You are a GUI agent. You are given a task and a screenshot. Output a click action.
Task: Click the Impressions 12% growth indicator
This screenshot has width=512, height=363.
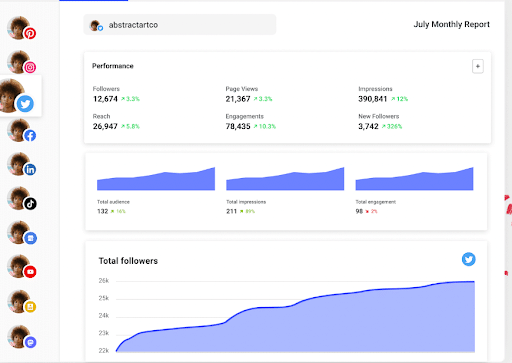[399, 99]
